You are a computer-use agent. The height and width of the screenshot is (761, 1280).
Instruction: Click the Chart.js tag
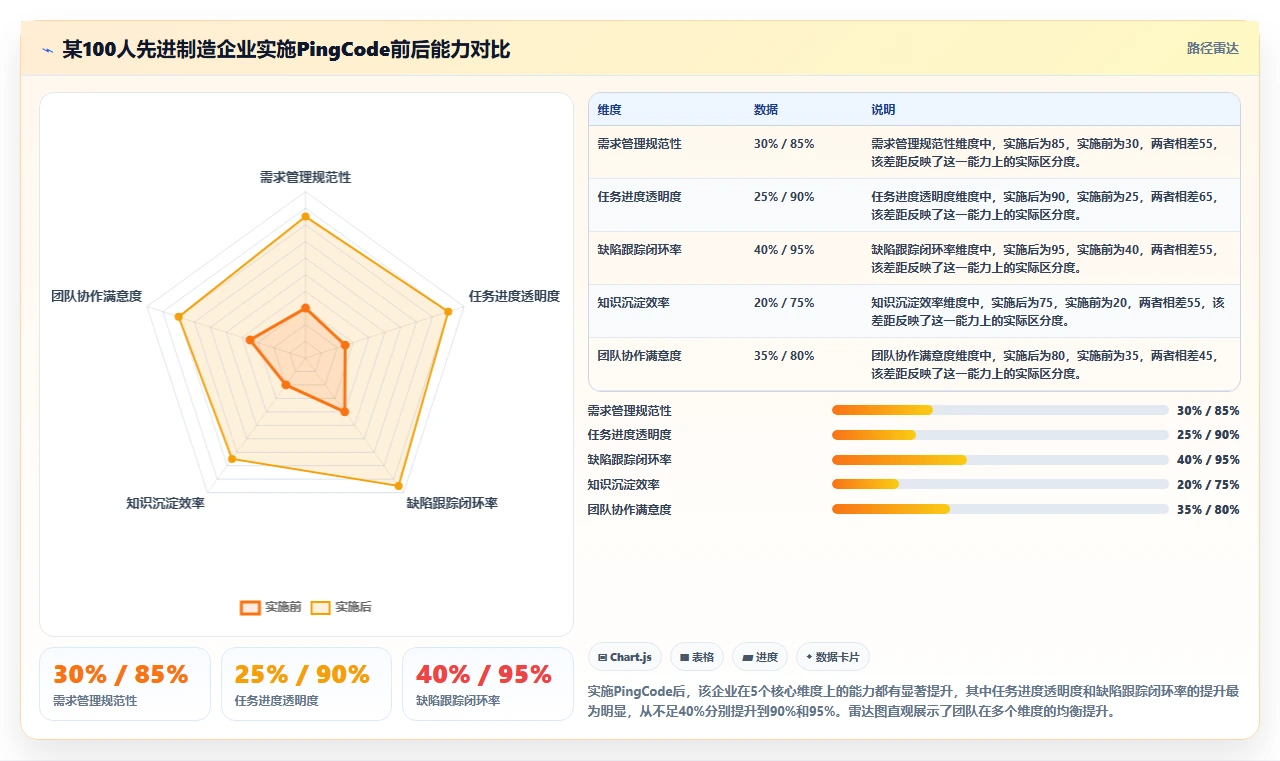pyautogui.click(x=625, y=657)
